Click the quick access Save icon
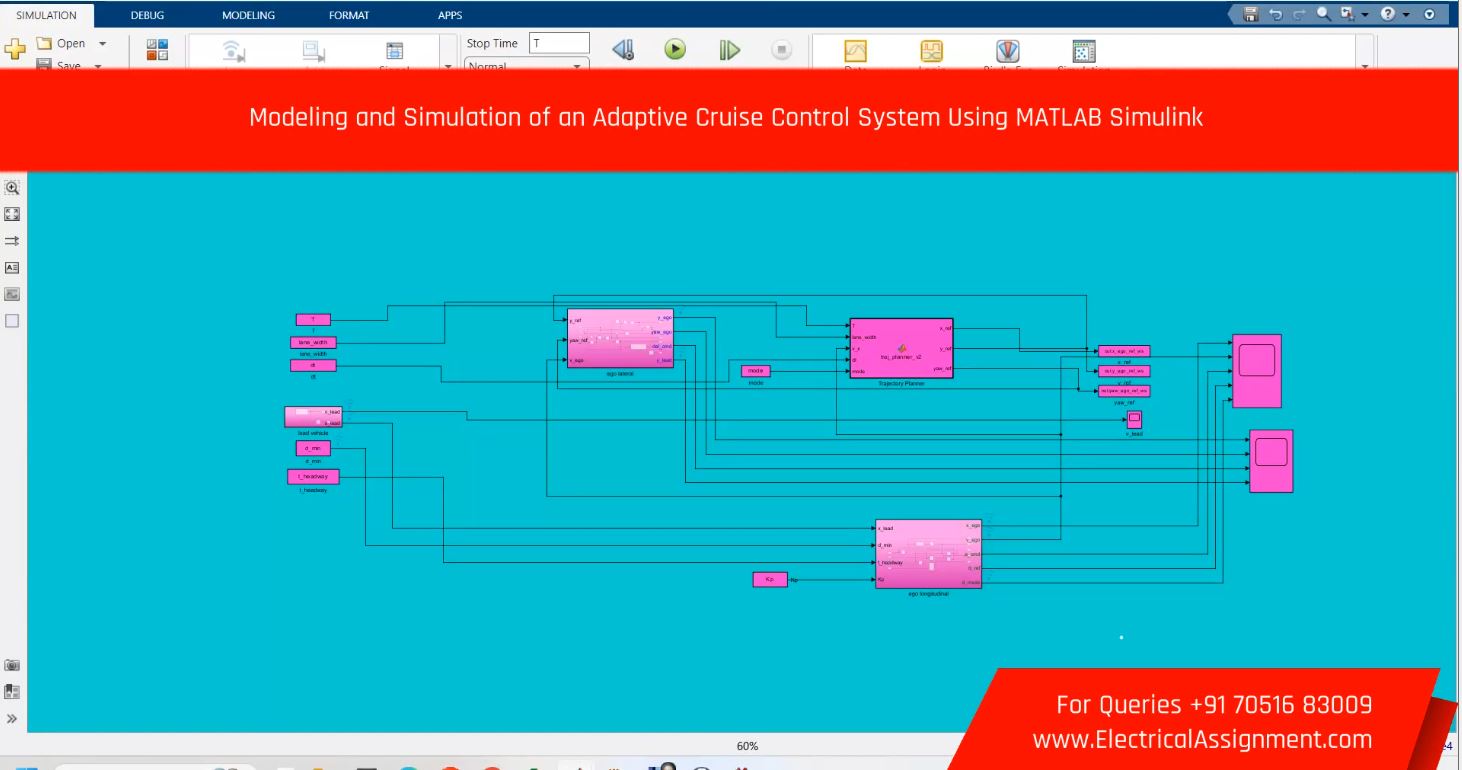 1250,15
